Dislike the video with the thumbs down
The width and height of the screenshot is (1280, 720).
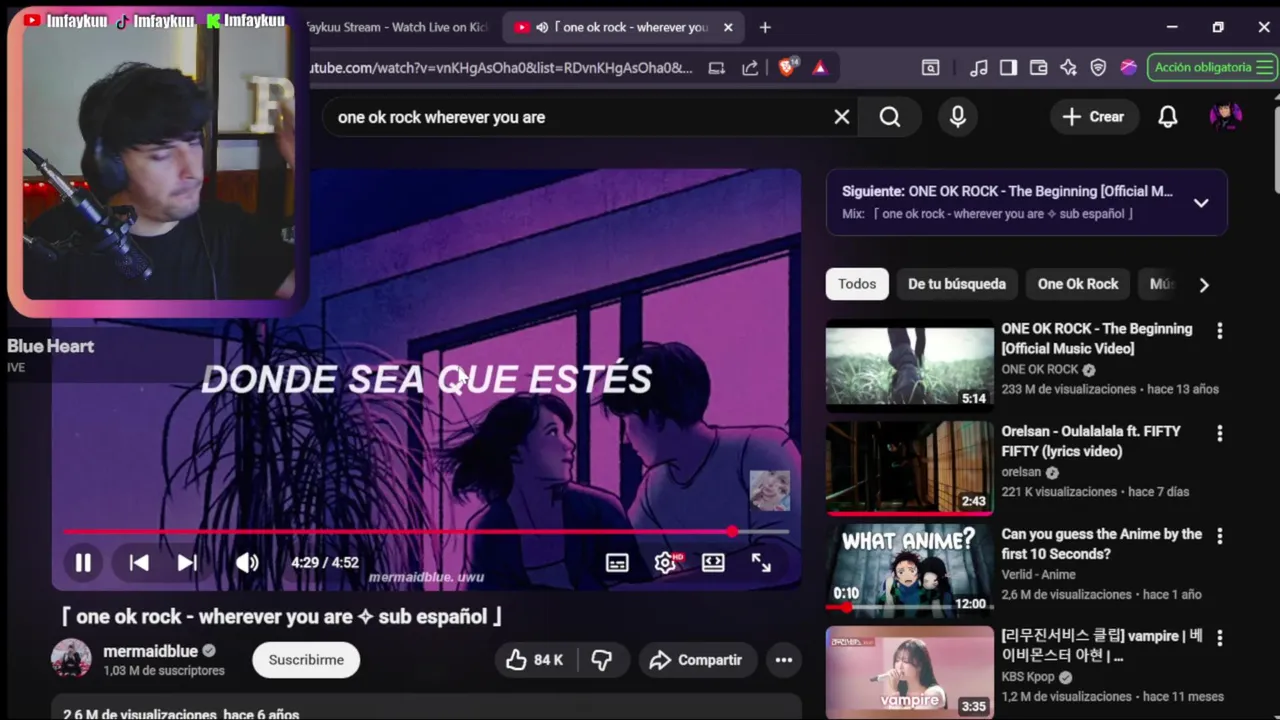(602, 660)
